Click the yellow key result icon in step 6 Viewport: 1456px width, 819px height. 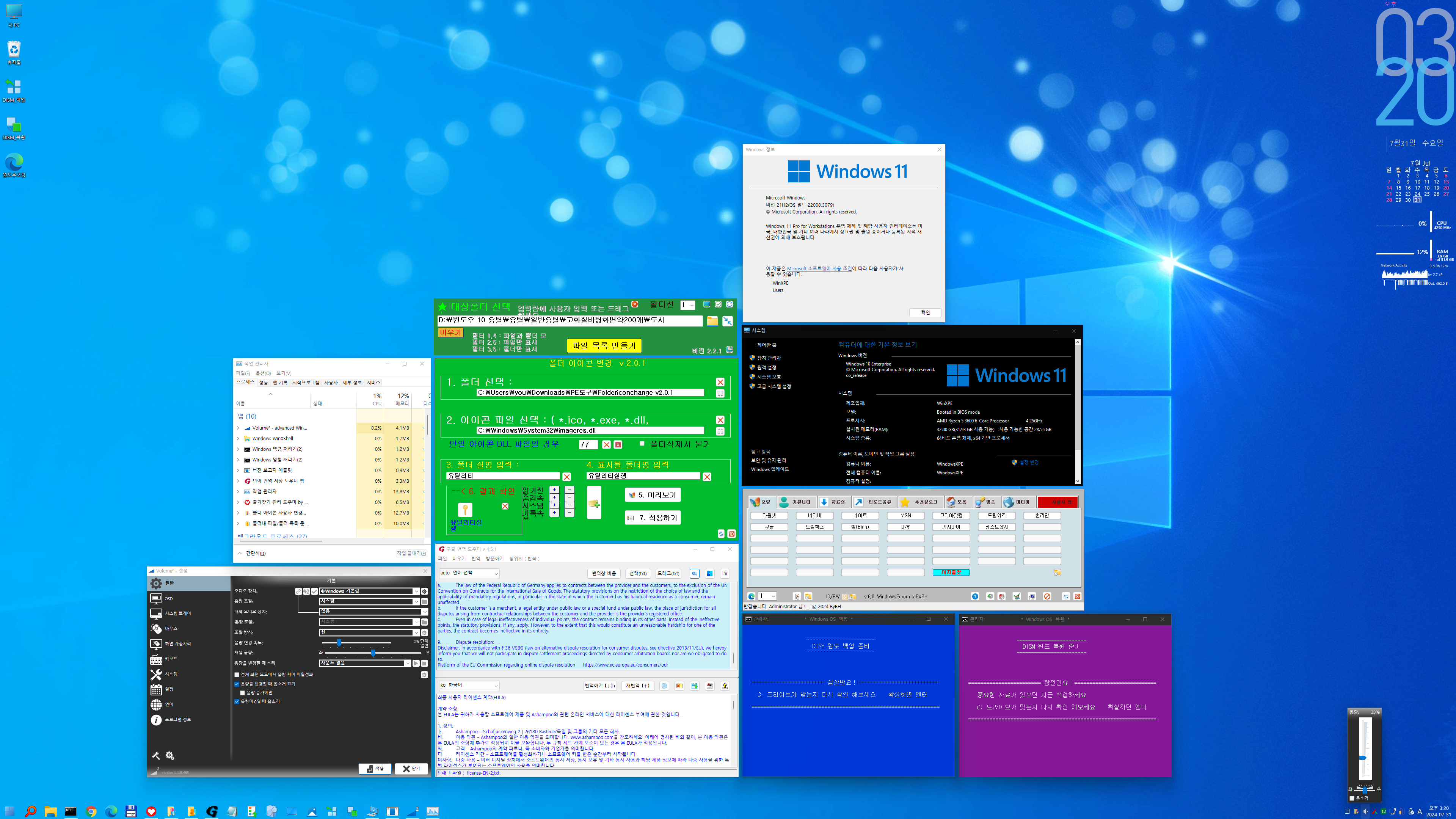464,510
